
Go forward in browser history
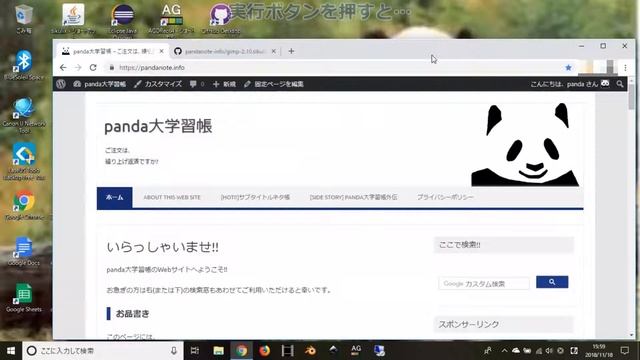pyautogui.click(x=78, y=67)
